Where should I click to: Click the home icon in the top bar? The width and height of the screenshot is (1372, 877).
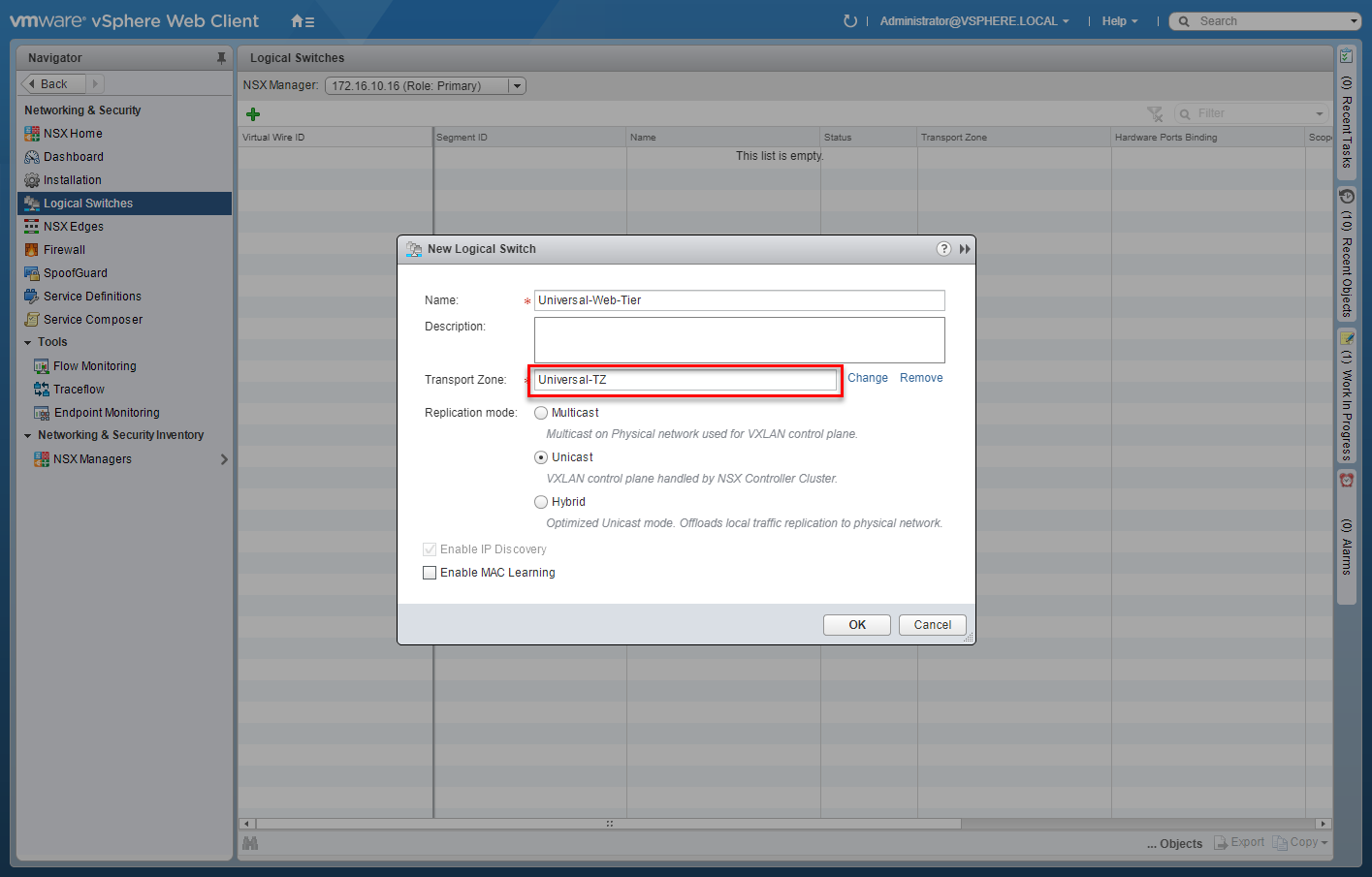click(302, 21)
